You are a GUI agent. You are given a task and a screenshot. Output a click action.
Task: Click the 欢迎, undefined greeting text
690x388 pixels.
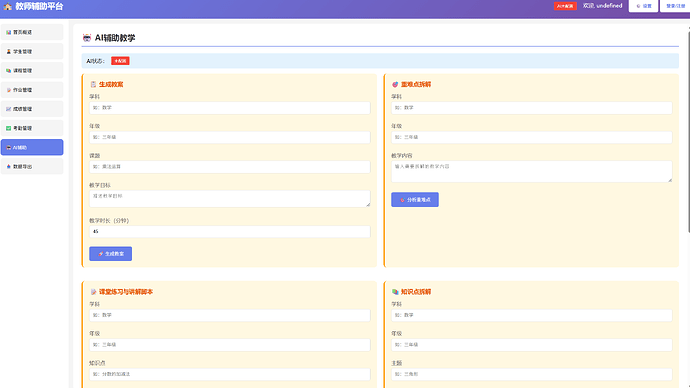point(602,6)
